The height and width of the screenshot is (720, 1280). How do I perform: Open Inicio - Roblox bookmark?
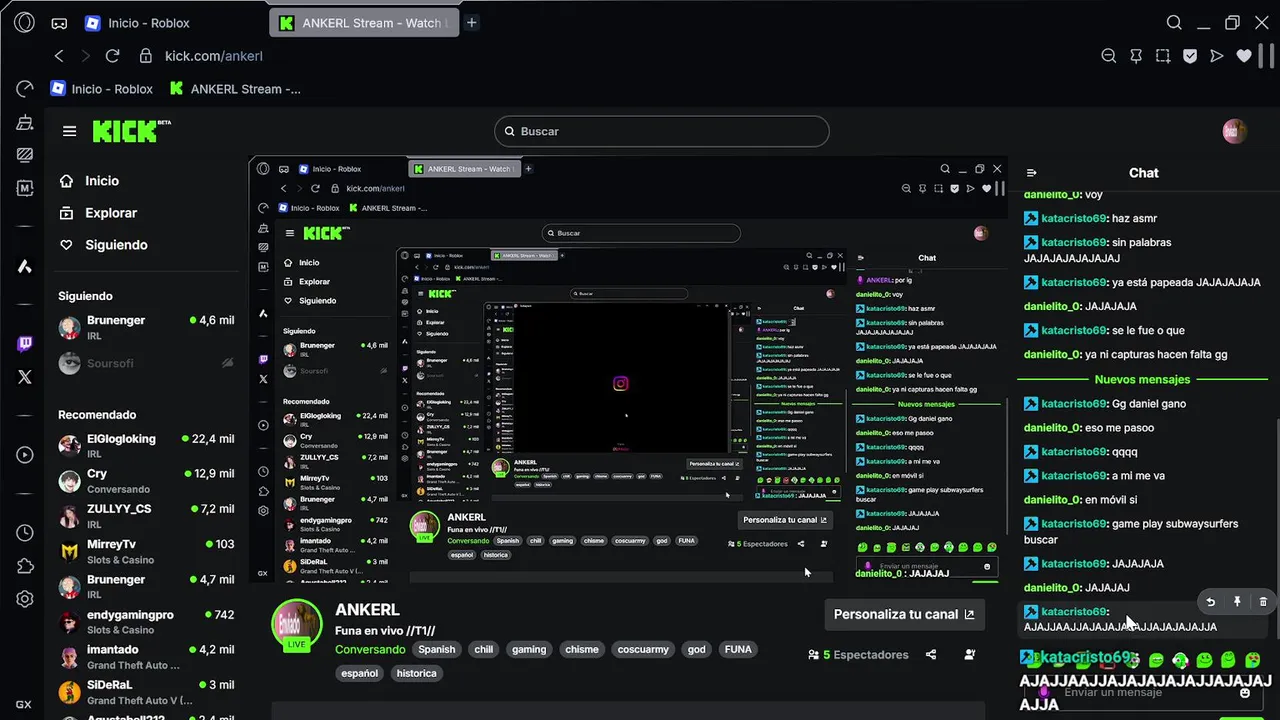click(x=102, y=89)
